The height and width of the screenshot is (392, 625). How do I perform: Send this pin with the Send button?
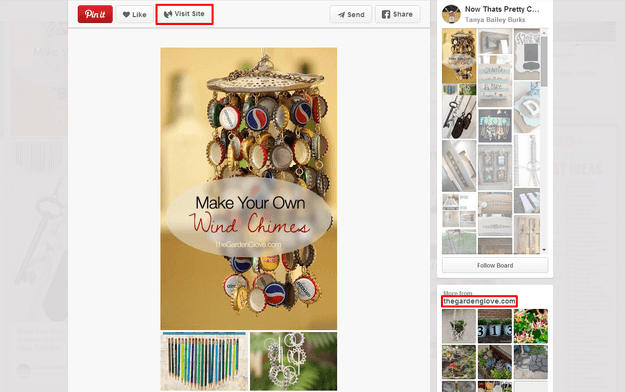point(351,14)
